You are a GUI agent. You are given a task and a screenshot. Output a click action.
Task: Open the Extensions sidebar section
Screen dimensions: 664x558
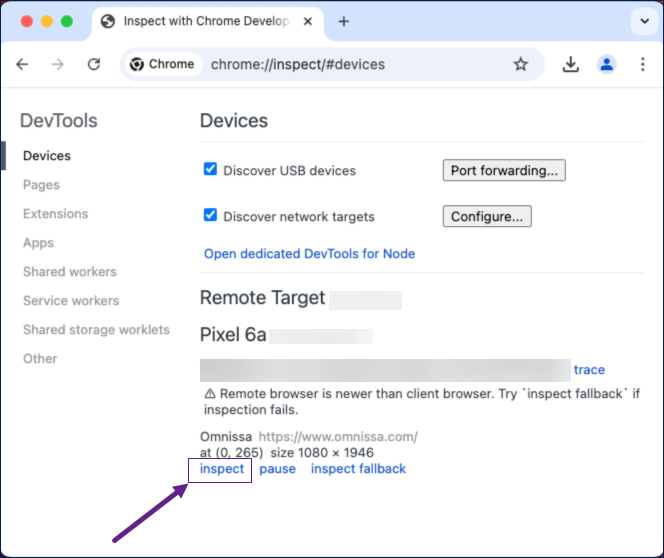55,214
